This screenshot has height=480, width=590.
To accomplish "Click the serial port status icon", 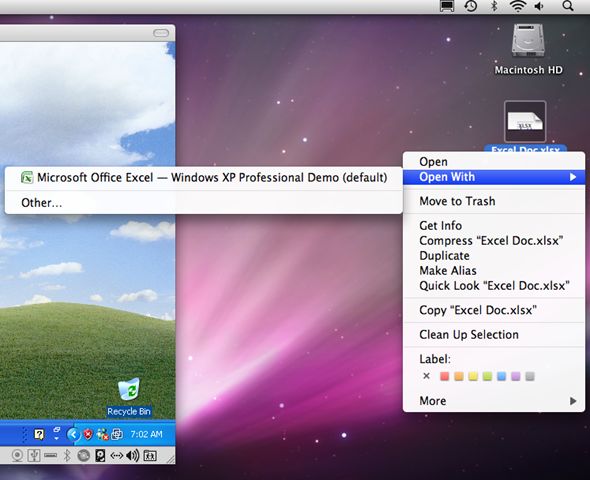I will (x=50, y=456).
